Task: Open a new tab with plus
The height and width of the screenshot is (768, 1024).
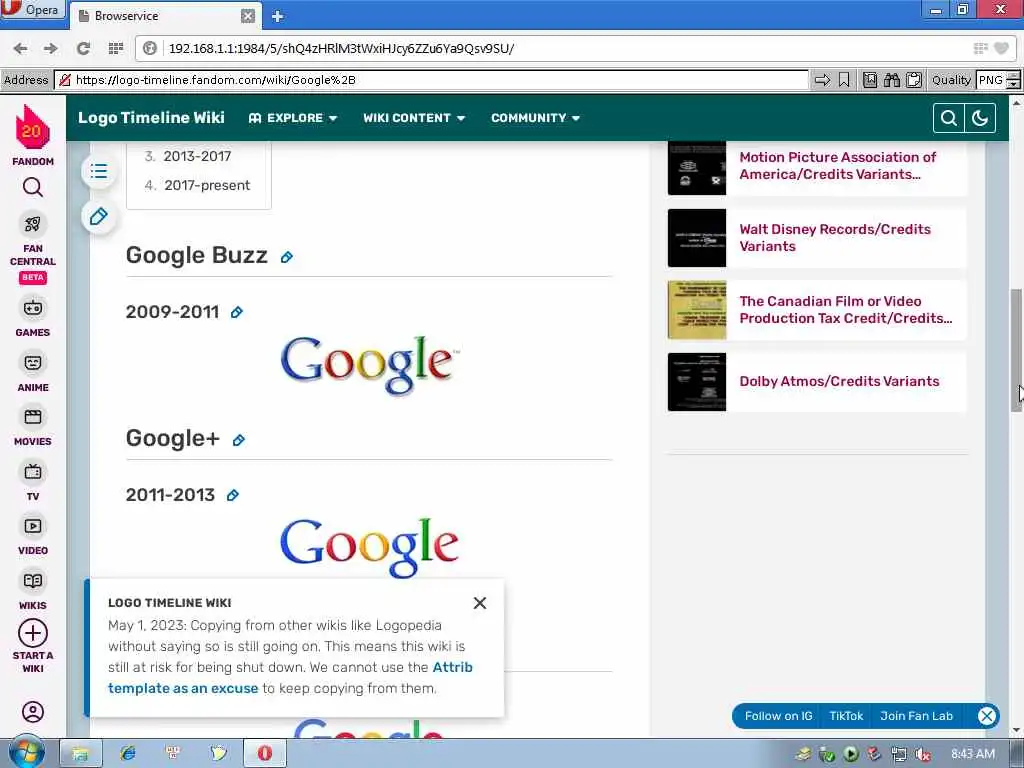Action: click(278, 16)
